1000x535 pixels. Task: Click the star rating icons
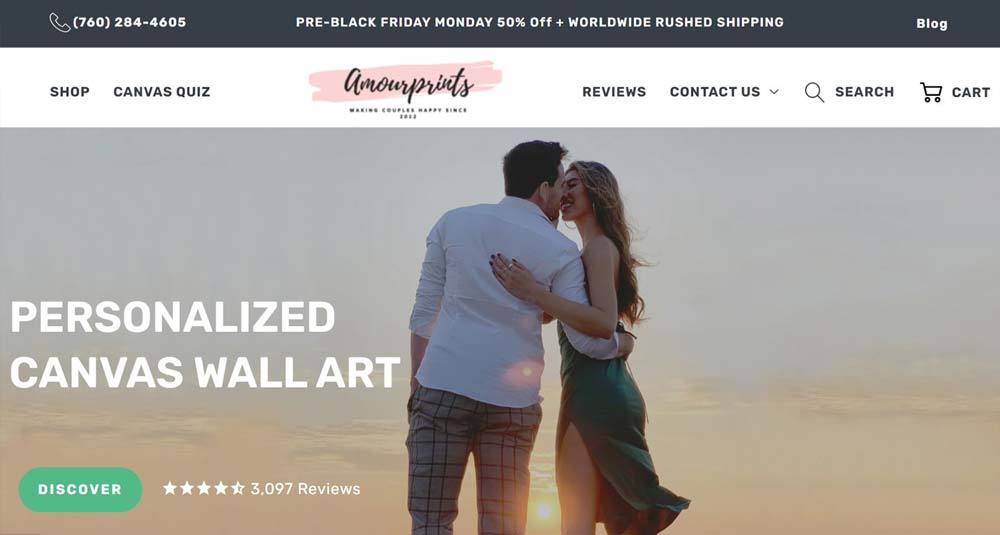tap(203, 488)
